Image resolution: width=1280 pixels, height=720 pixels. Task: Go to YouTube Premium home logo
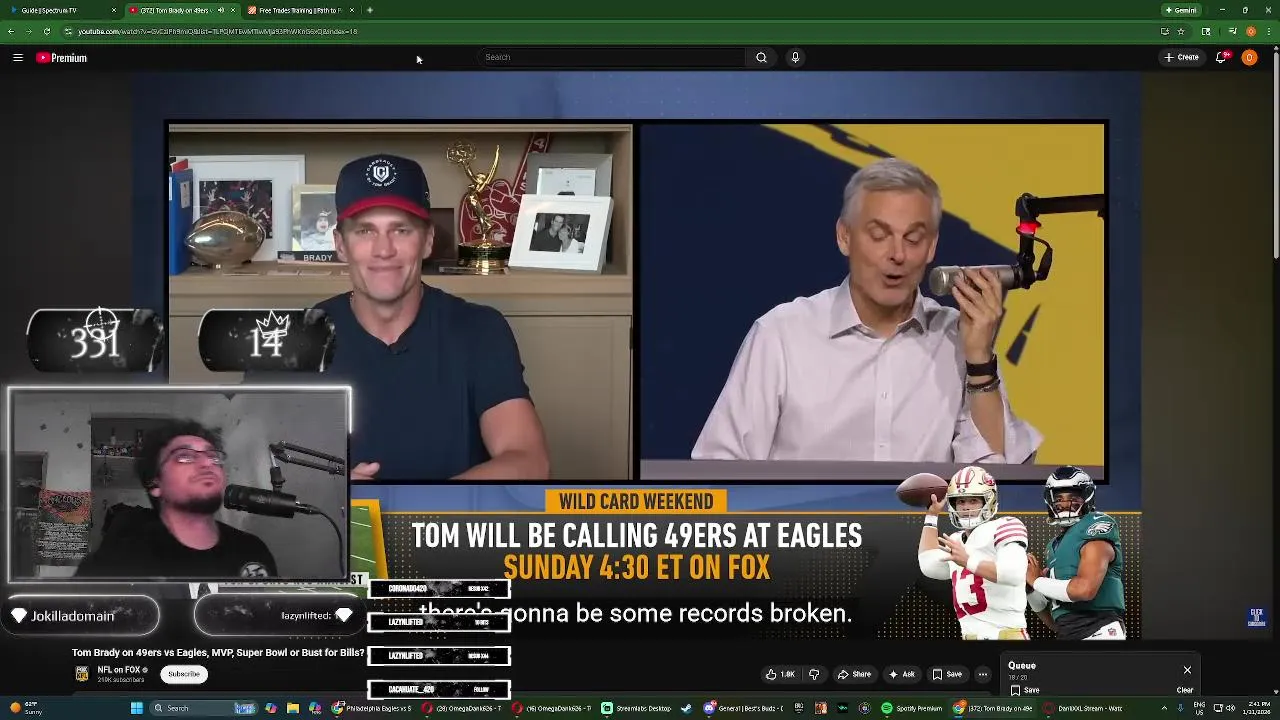[62, 58]
